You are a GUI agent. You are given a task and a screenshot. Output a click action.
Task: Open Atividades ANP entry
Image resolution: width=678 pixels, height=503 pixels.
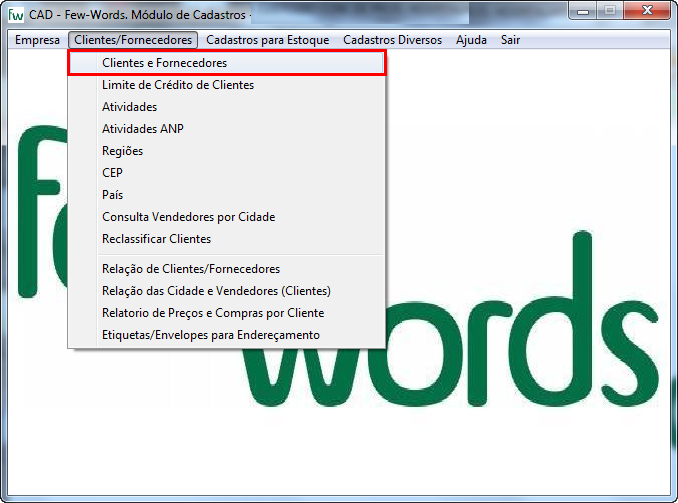pos(227,129)
